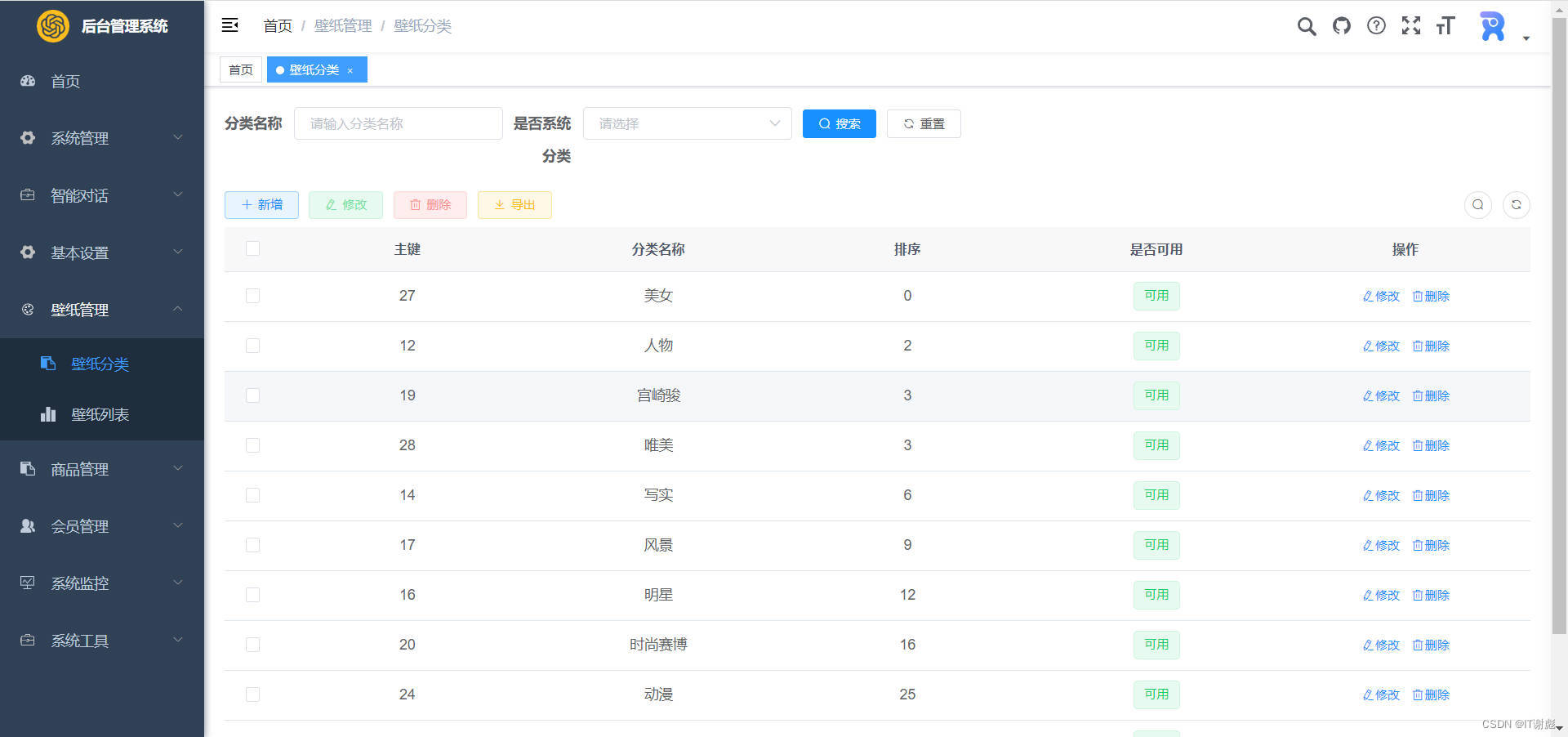Click the monitor icon beside 系统监控
This screenshot has width=1568, height=737.
point(28,583)
